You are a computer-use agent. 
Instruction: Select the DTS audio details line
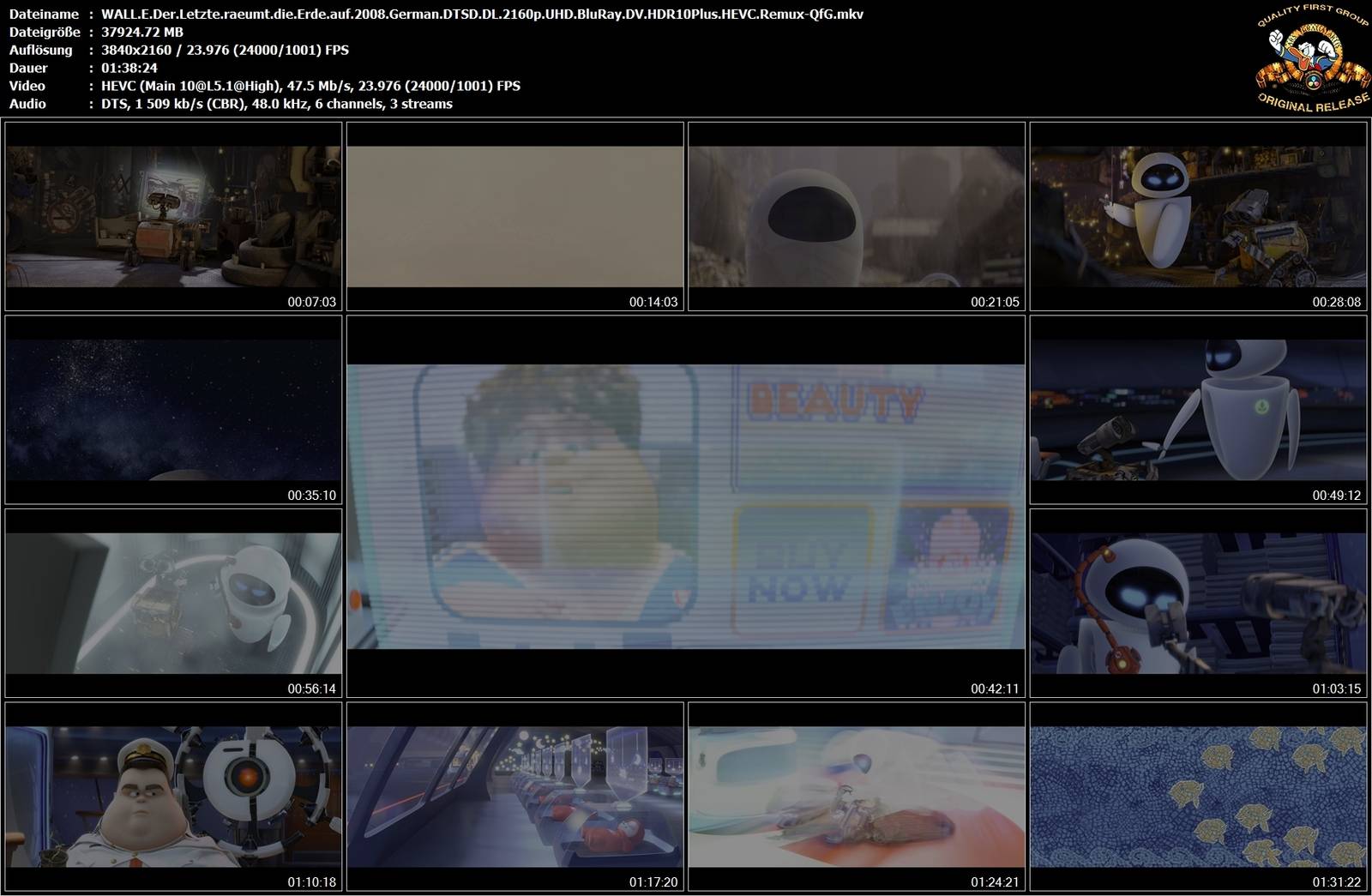click(x=276, y=104)
